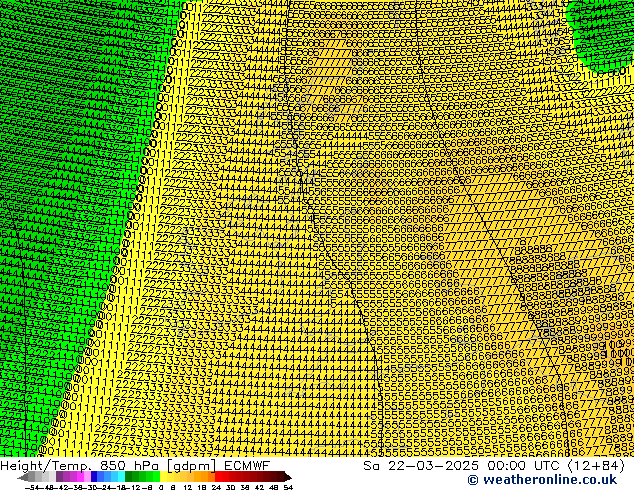Pick the bright red swatch above the 24 label

pos(218,477)
